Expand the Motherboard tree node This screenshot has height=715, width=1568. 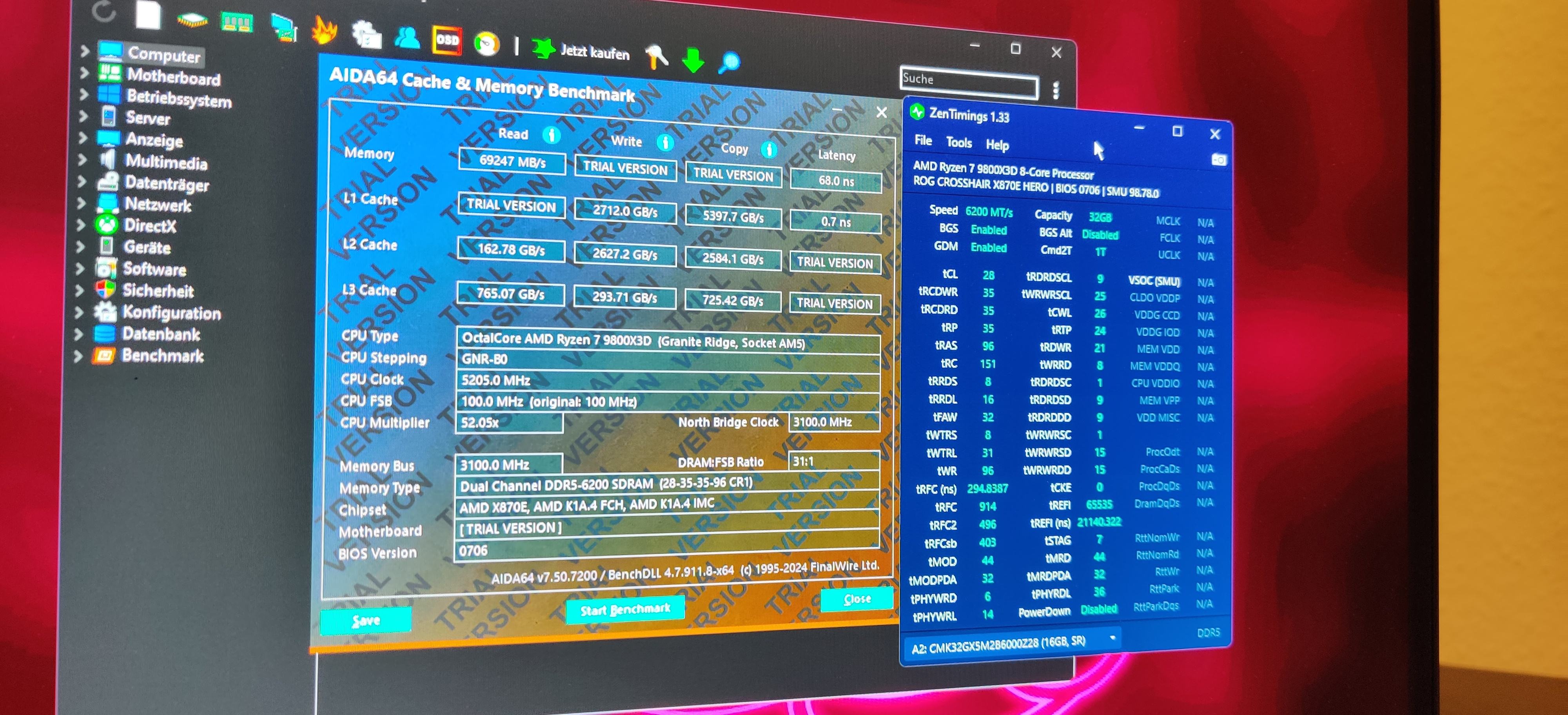click(84, 74)
